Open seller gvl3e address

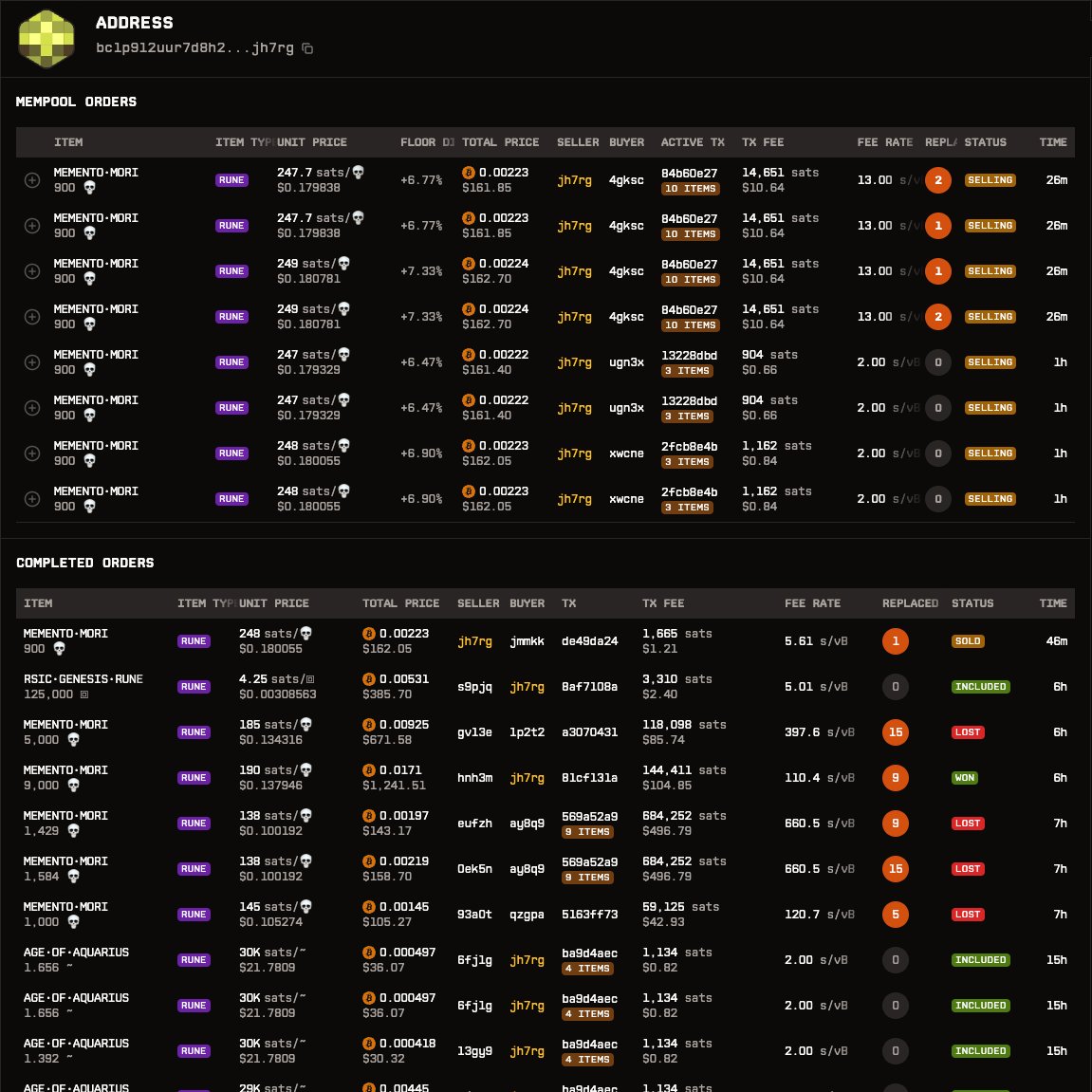(475, 732)
